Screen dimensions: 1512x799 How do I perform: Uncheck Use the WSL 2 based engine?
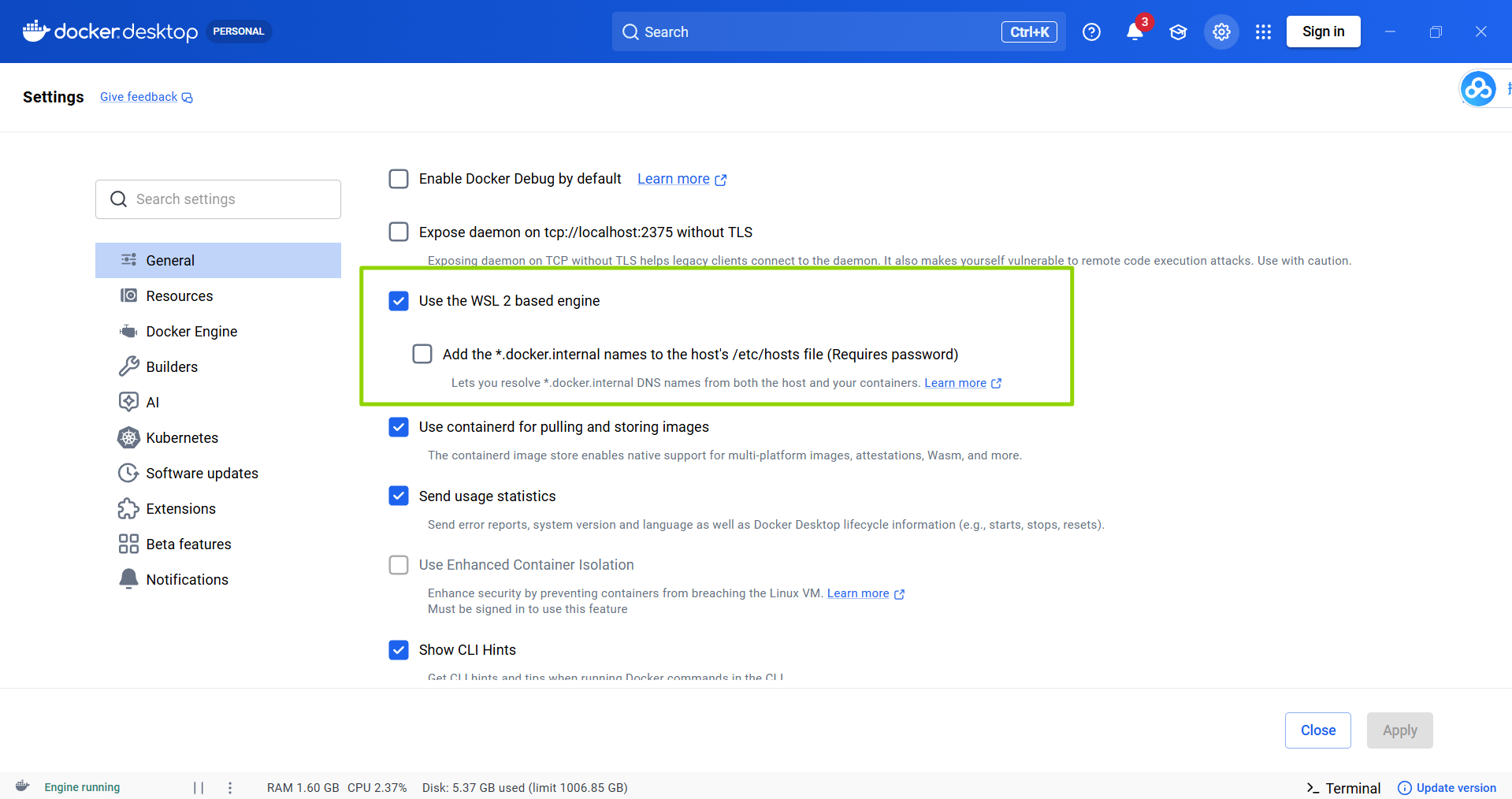[x=399, y=301]
